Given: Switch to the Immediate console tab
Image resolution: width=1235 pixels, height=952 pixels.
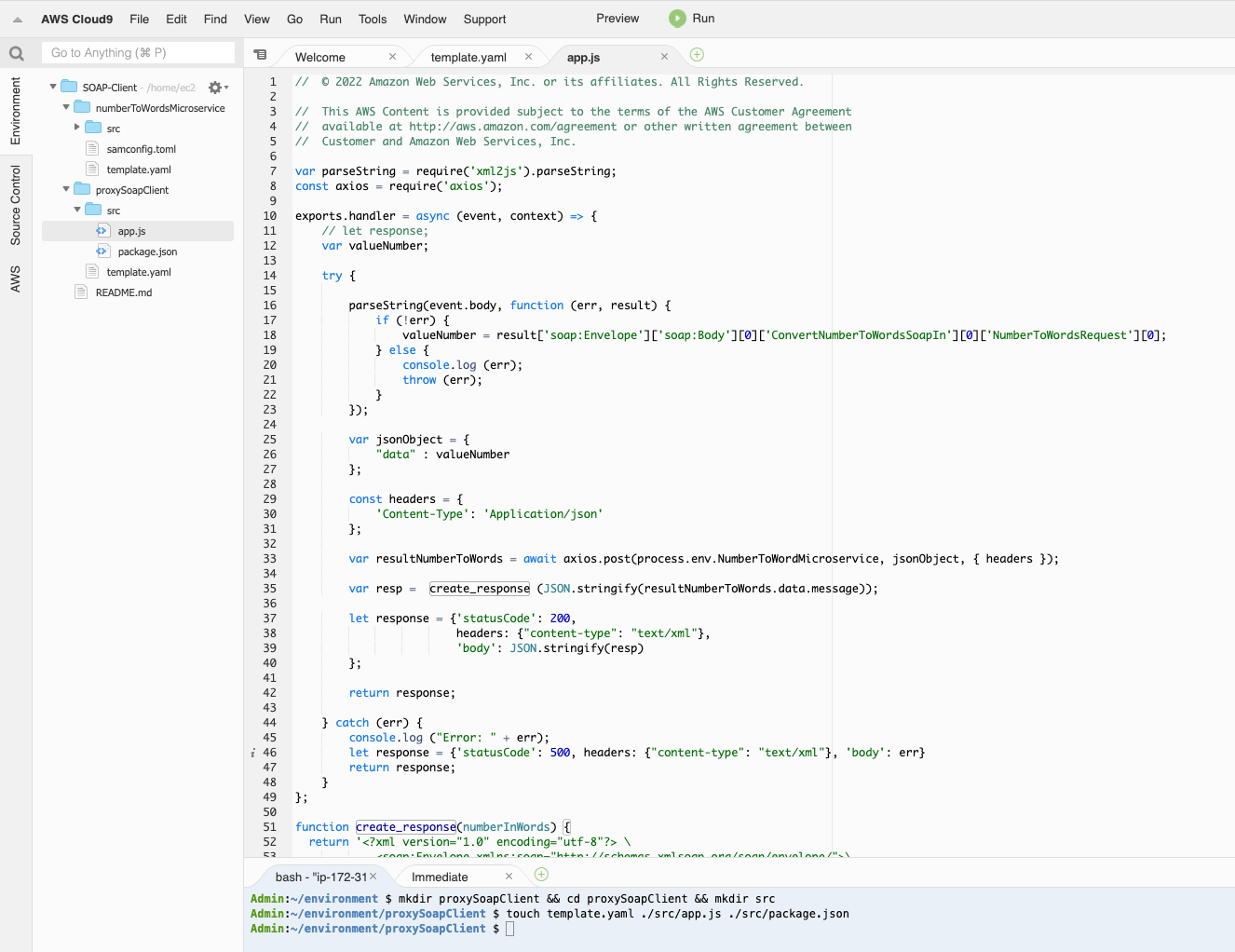Looking at the screenshot, I should point(440,877).
